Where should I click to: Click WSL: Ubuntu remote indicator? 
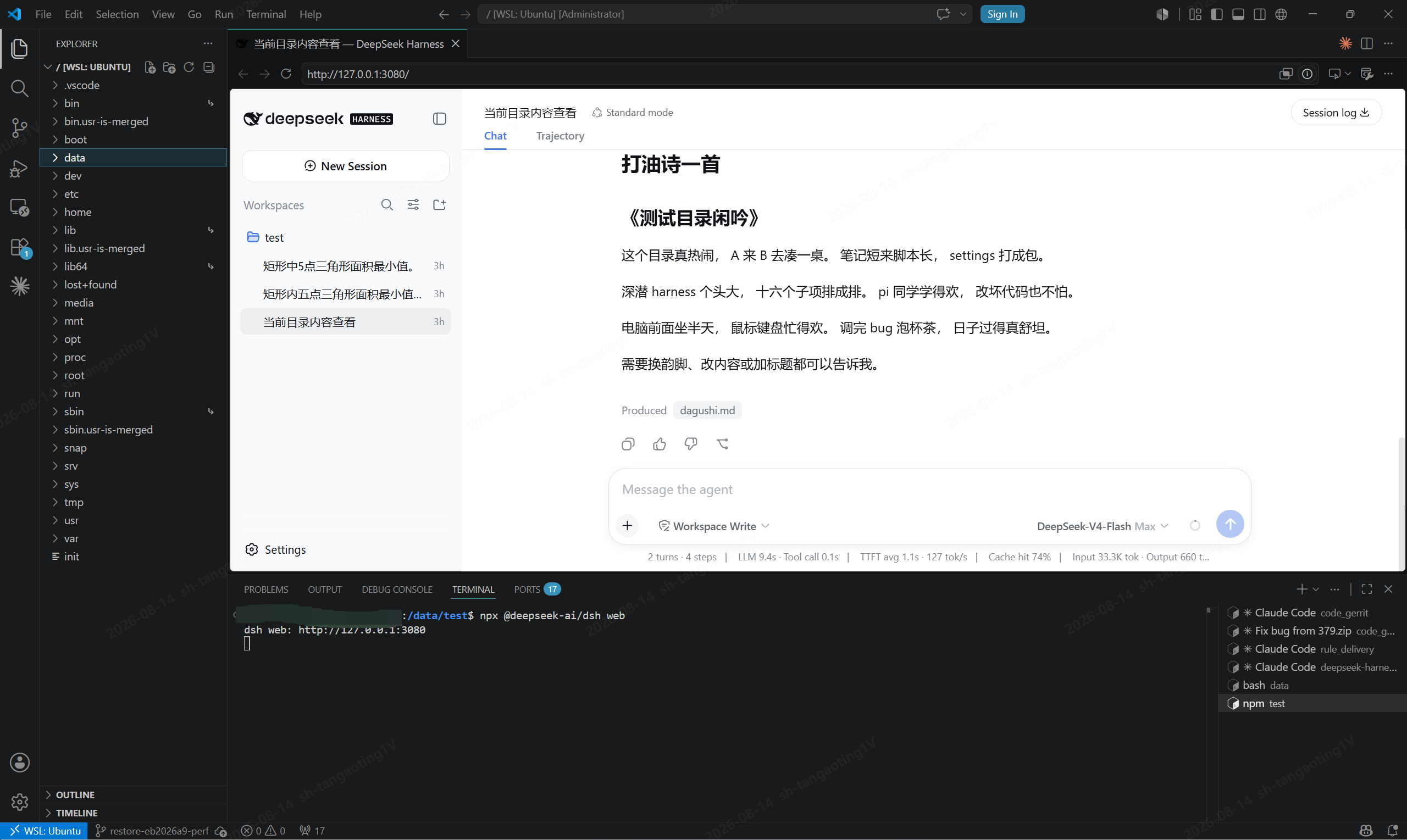[x=45, y=830]
